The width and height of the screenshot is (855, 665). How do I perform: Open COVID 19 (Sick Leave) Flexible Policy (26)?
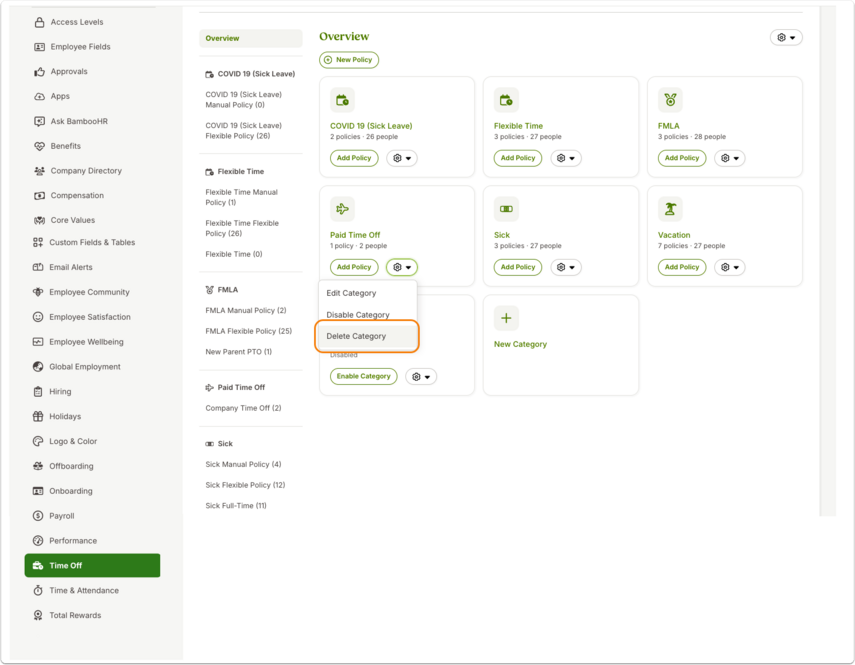(244, 131)
